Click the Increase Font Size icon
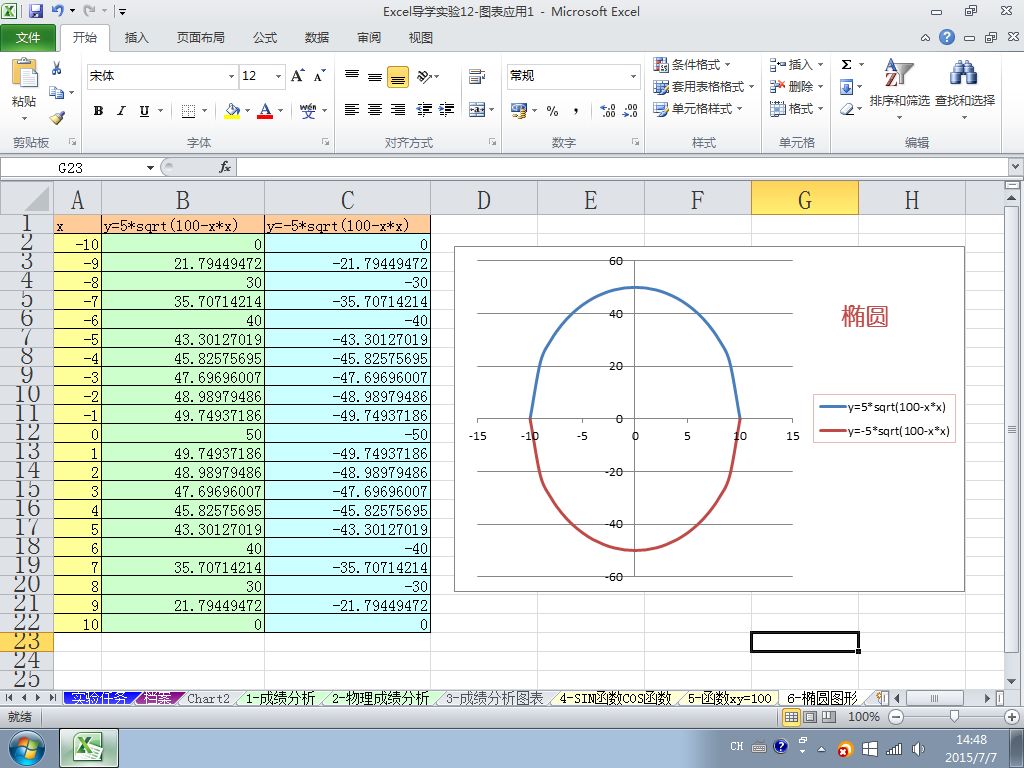The width and height of the screenshot is (1024, 768). click(x=297, y=76)
